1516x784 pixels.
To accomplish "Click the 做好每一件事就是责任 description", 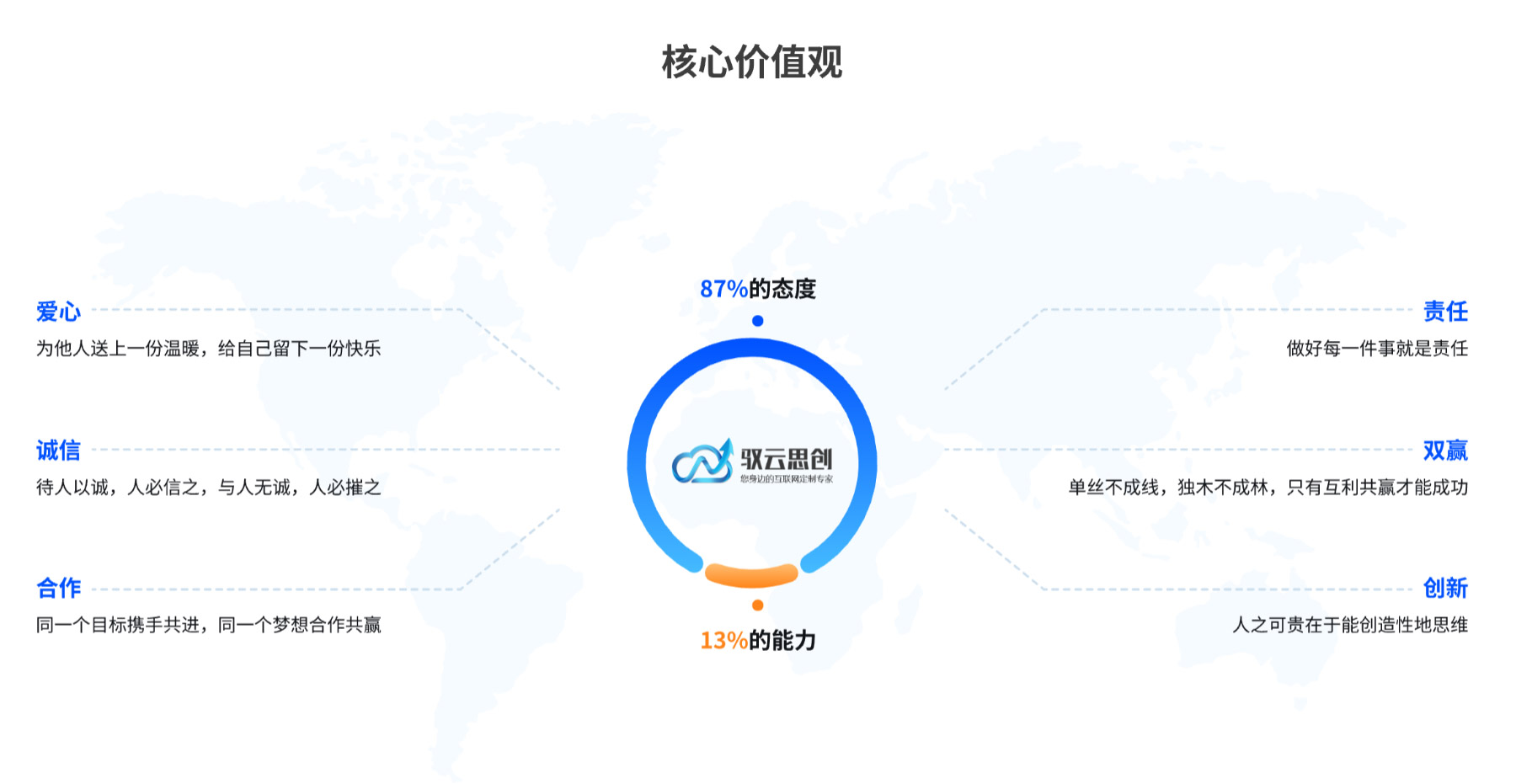I will [1377, 349].
